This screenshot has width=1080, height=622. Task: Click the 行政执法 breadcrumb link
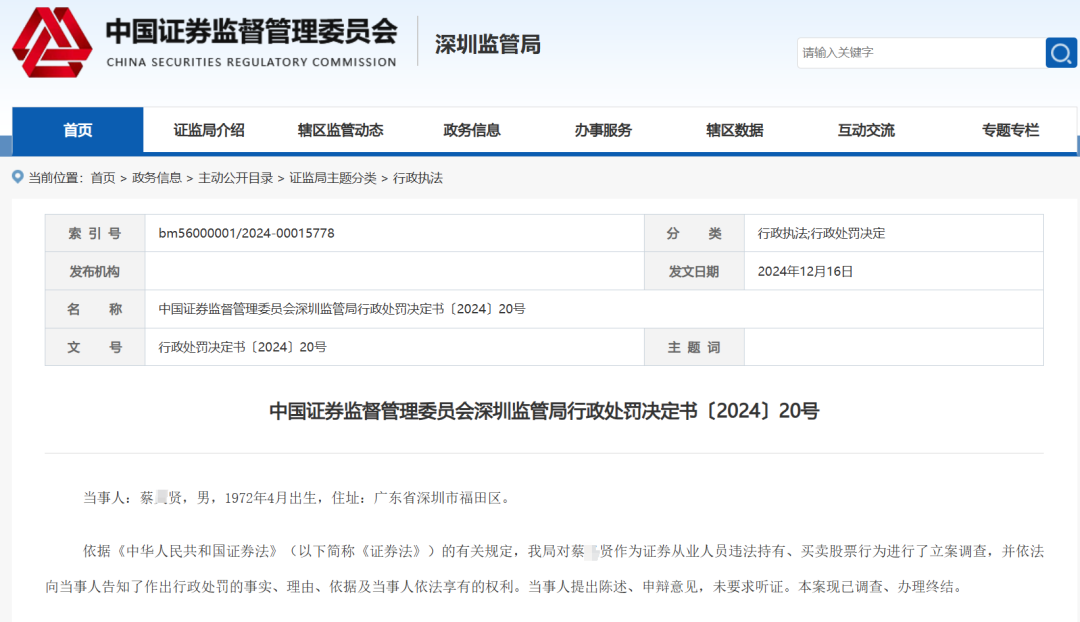(418, 178)
